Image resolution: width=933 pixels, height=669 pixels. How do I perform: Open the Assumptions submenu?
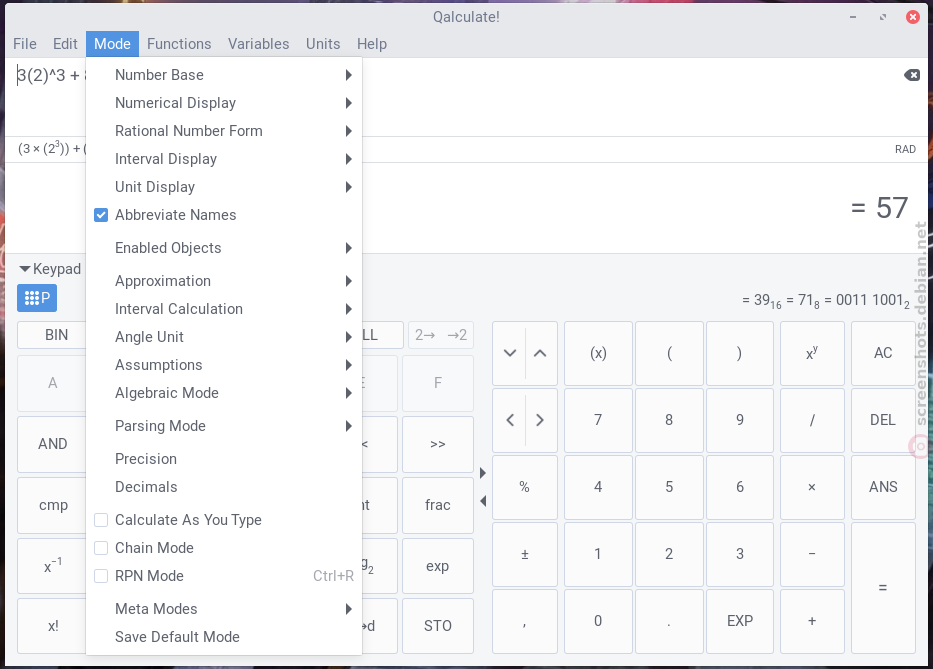[224, 365]
